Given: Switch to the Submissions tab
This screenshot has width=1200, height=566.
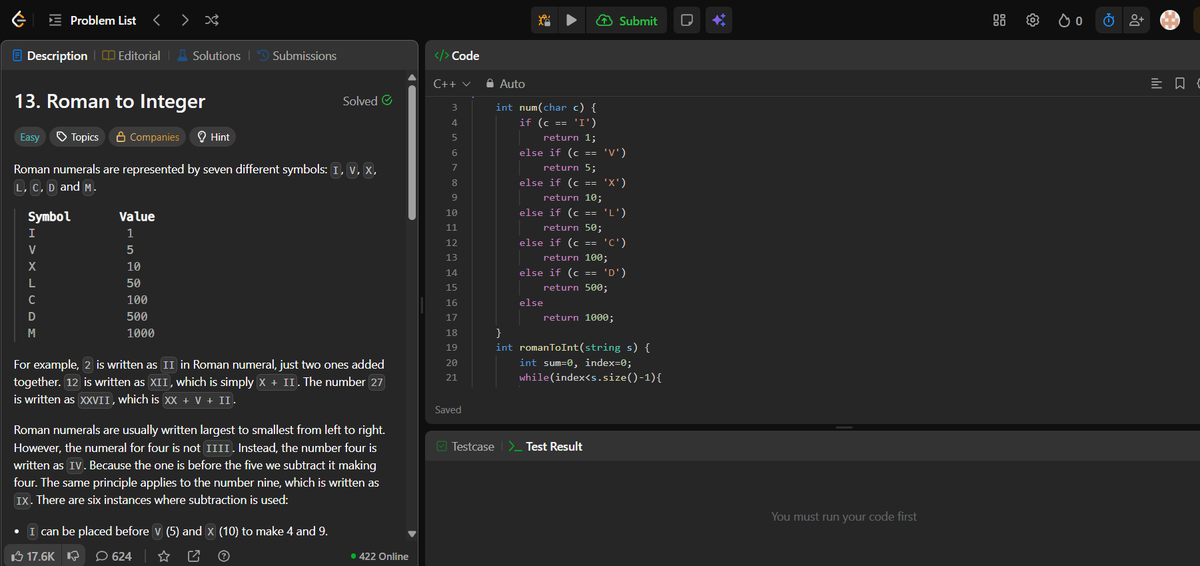Looking at the screenshot, I should tap(296, 56).
